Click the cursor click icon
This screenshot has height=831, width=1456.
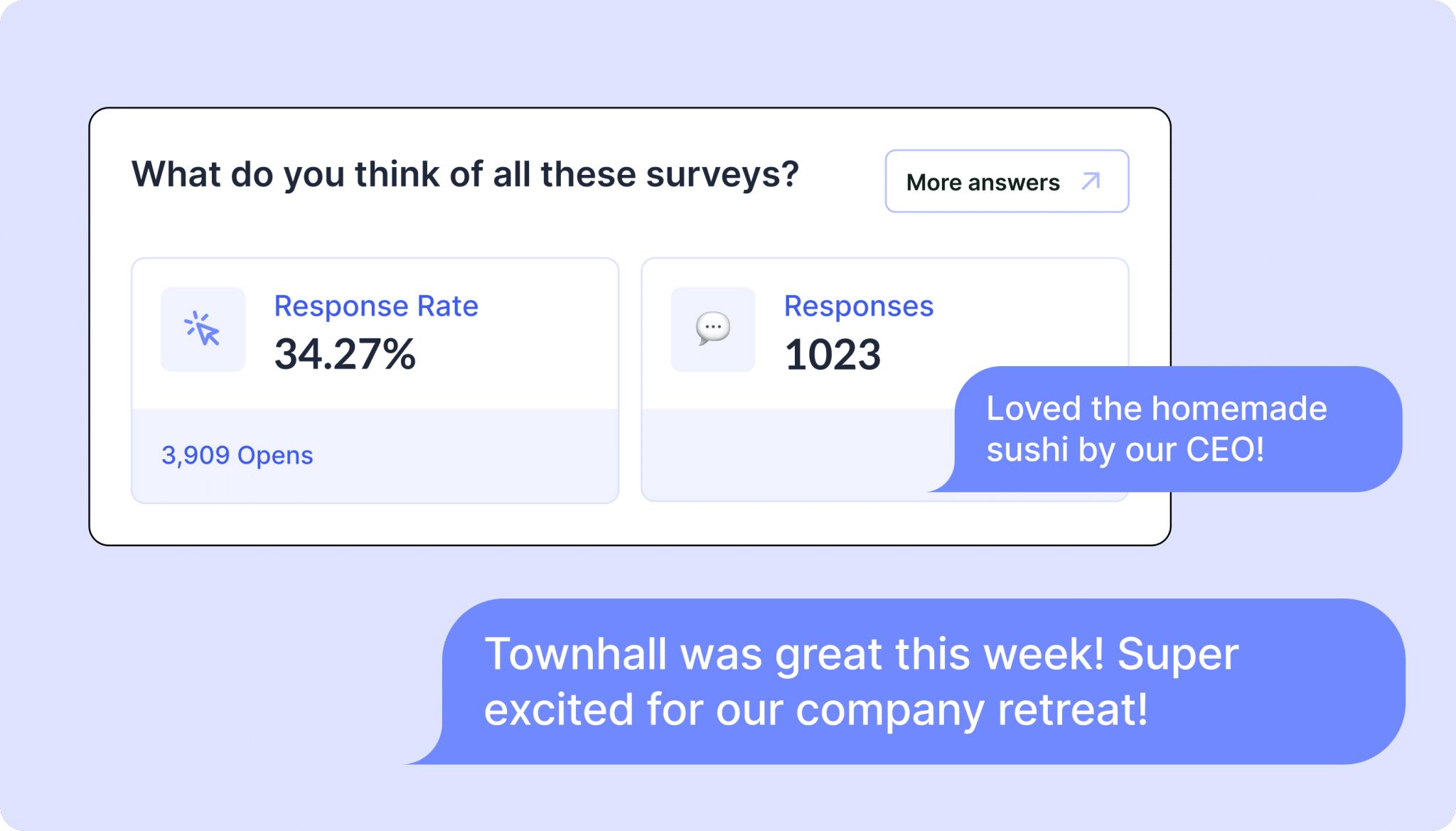(203, 329)
